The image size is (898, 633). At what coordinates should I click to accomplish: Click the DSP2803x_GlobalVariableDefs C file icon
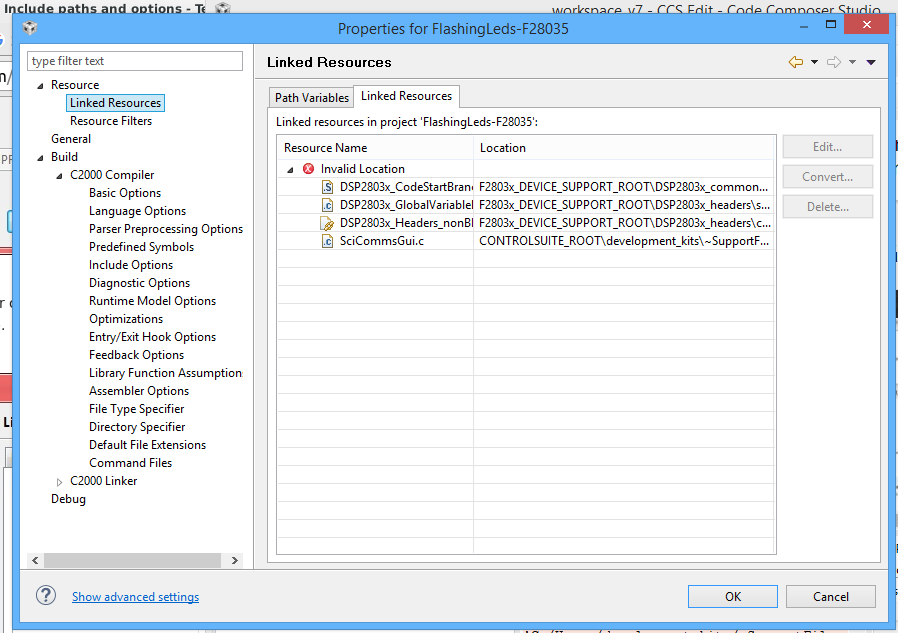point(327,205)
